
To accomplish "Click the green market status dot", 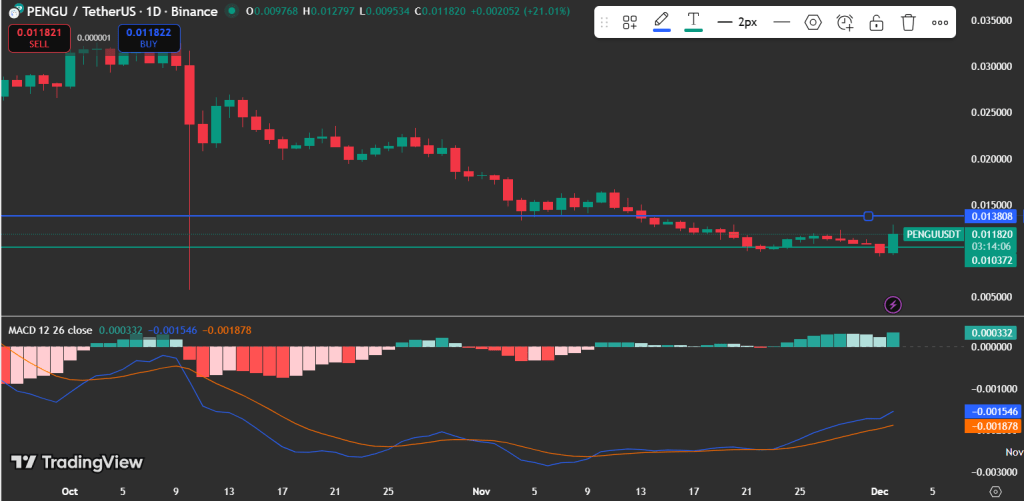I will click(x=229, y=11).
